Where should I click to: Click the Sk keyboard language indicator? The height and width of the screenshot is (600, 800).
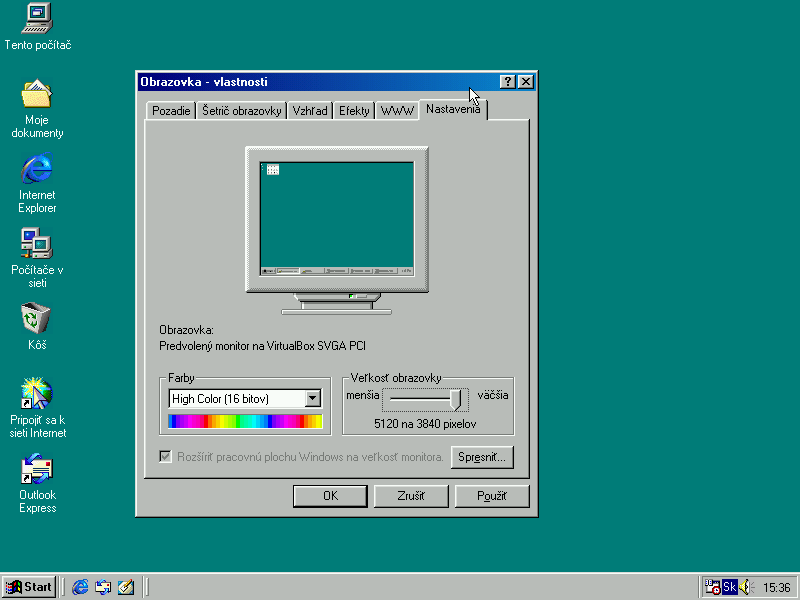tap(730, 587)
